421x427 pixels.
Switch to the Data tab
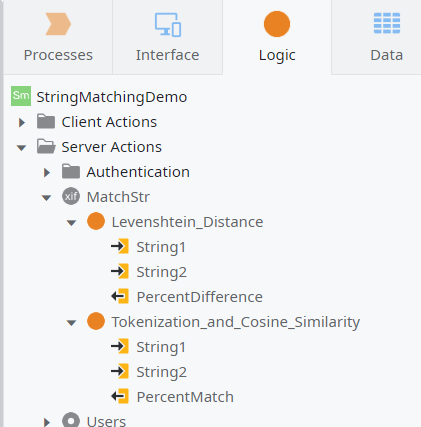pos(377,37)
